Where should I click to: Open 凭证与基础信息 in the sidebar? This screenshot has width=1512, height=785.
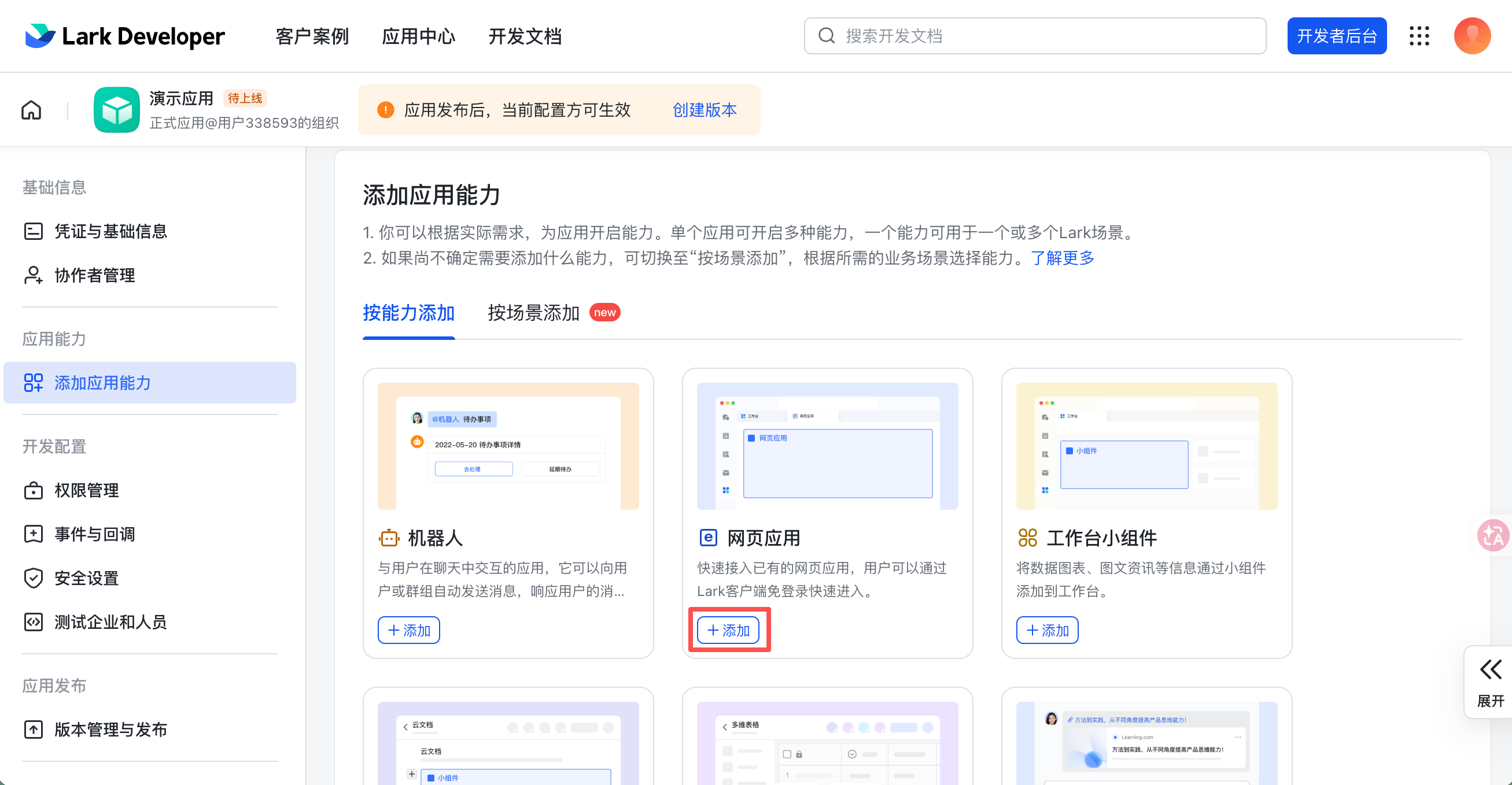point(110,231)
